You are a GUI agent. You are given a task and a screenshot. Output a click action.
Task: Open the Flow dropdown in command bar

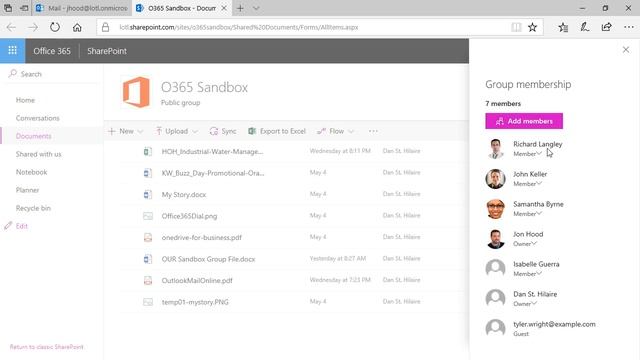coord(336,131)
